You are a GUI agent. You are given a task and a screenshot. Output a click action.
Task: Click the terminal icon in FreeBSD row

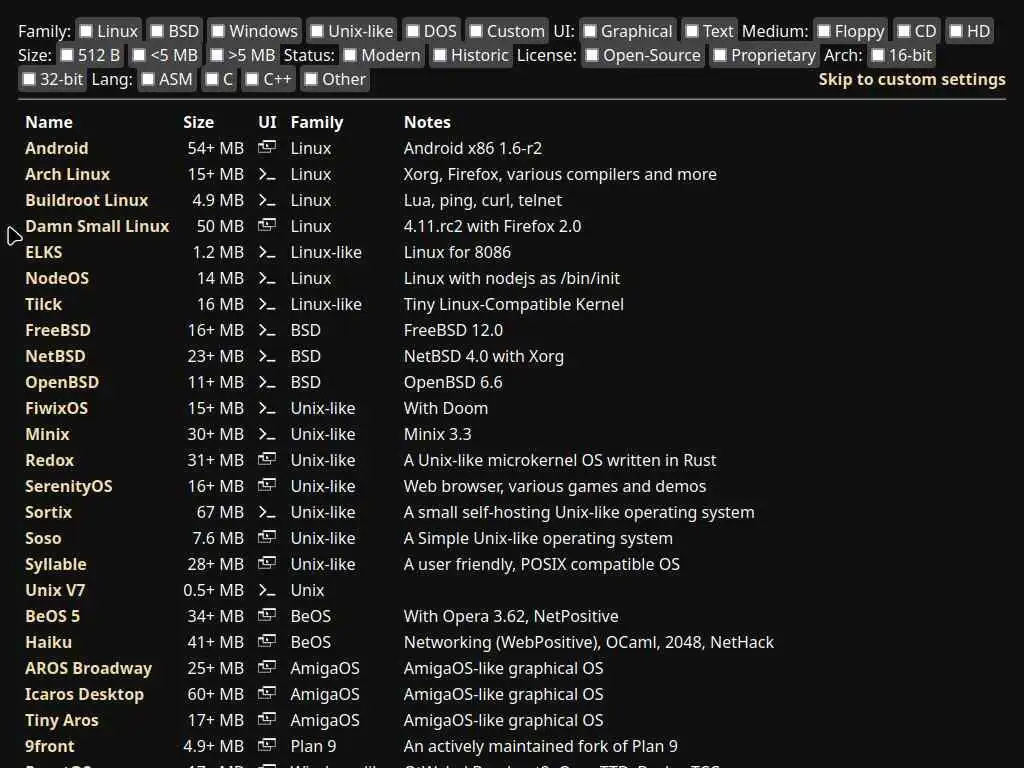[266, 330]
